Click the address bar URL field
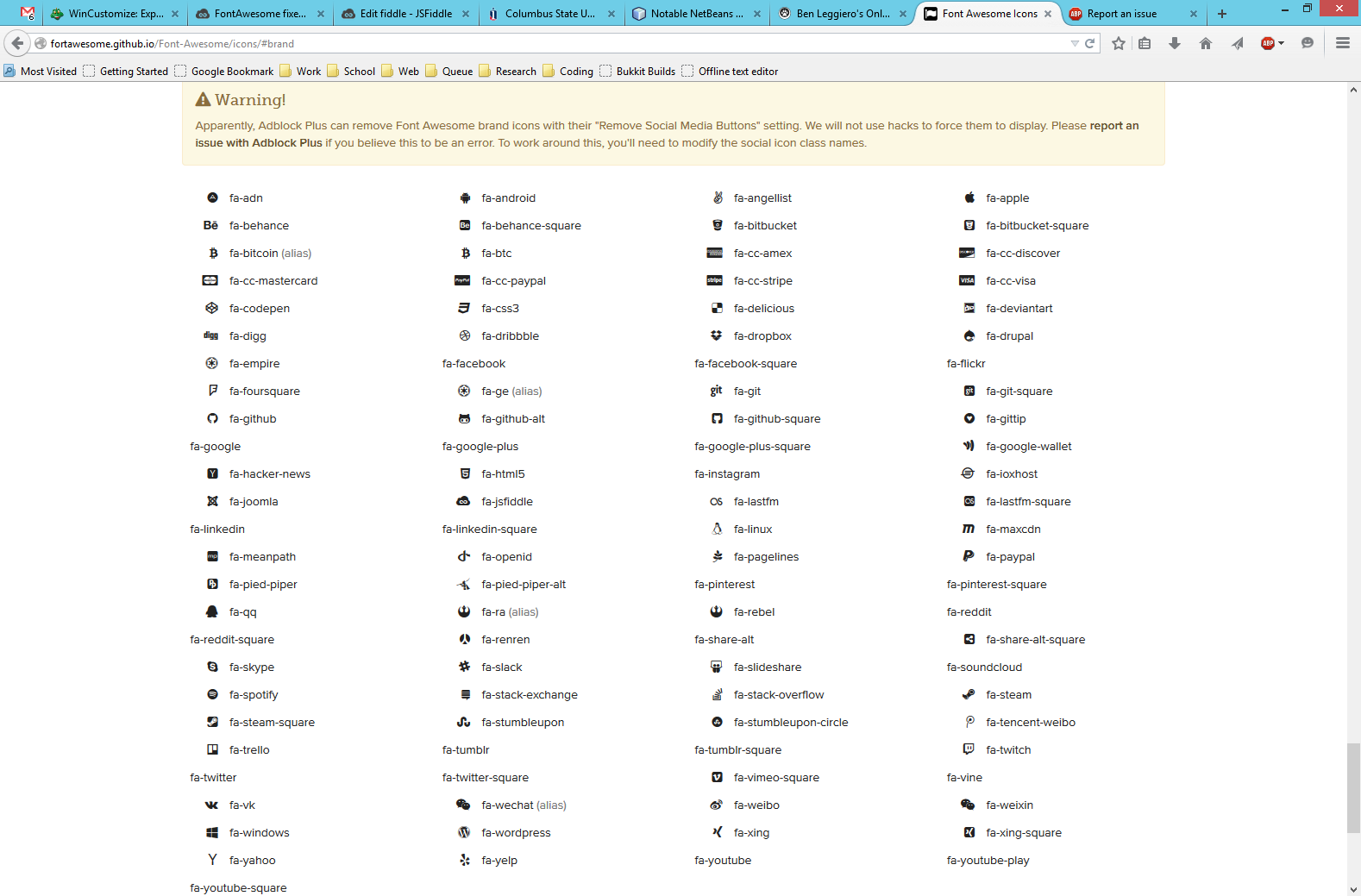1361x896 pixels. pyautogui.click(x=552, y=43)
